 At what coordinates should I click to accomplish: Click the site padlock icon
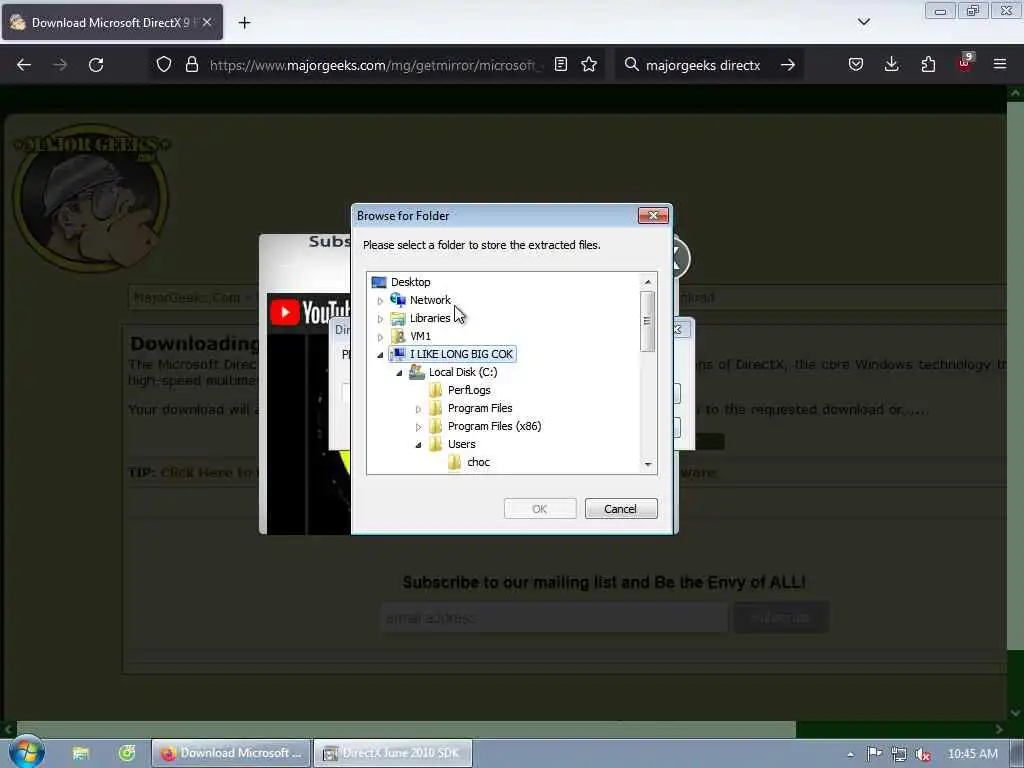tap(191, 65)
